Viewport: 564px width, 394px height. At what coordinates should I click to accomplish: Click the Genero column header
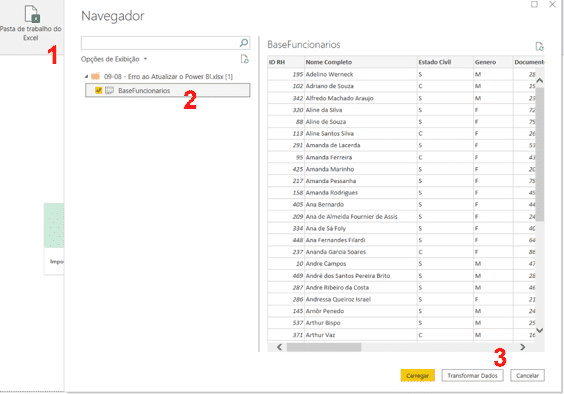coord(493,62)
